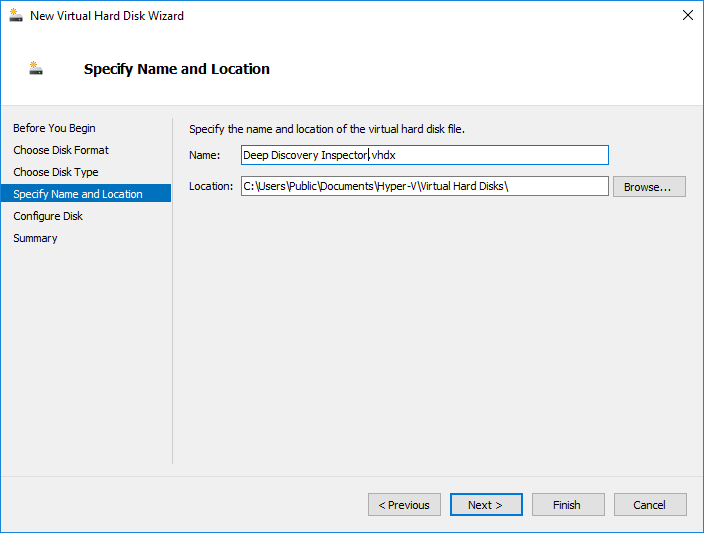The image size is (704, 533).
Task: Click the disk icon beside the page heading
Action: click(x=37, y=69)
